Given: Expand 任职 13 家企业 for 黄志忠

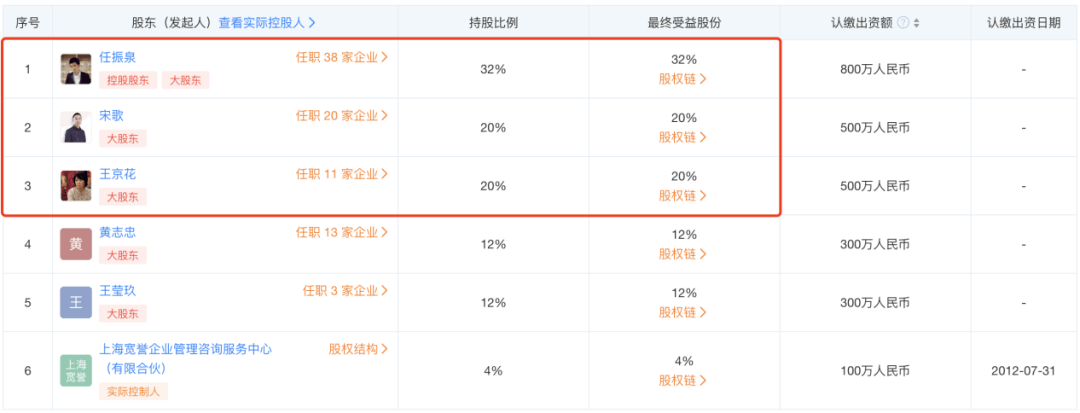Looking at the screenshot, I should (341, 232).
